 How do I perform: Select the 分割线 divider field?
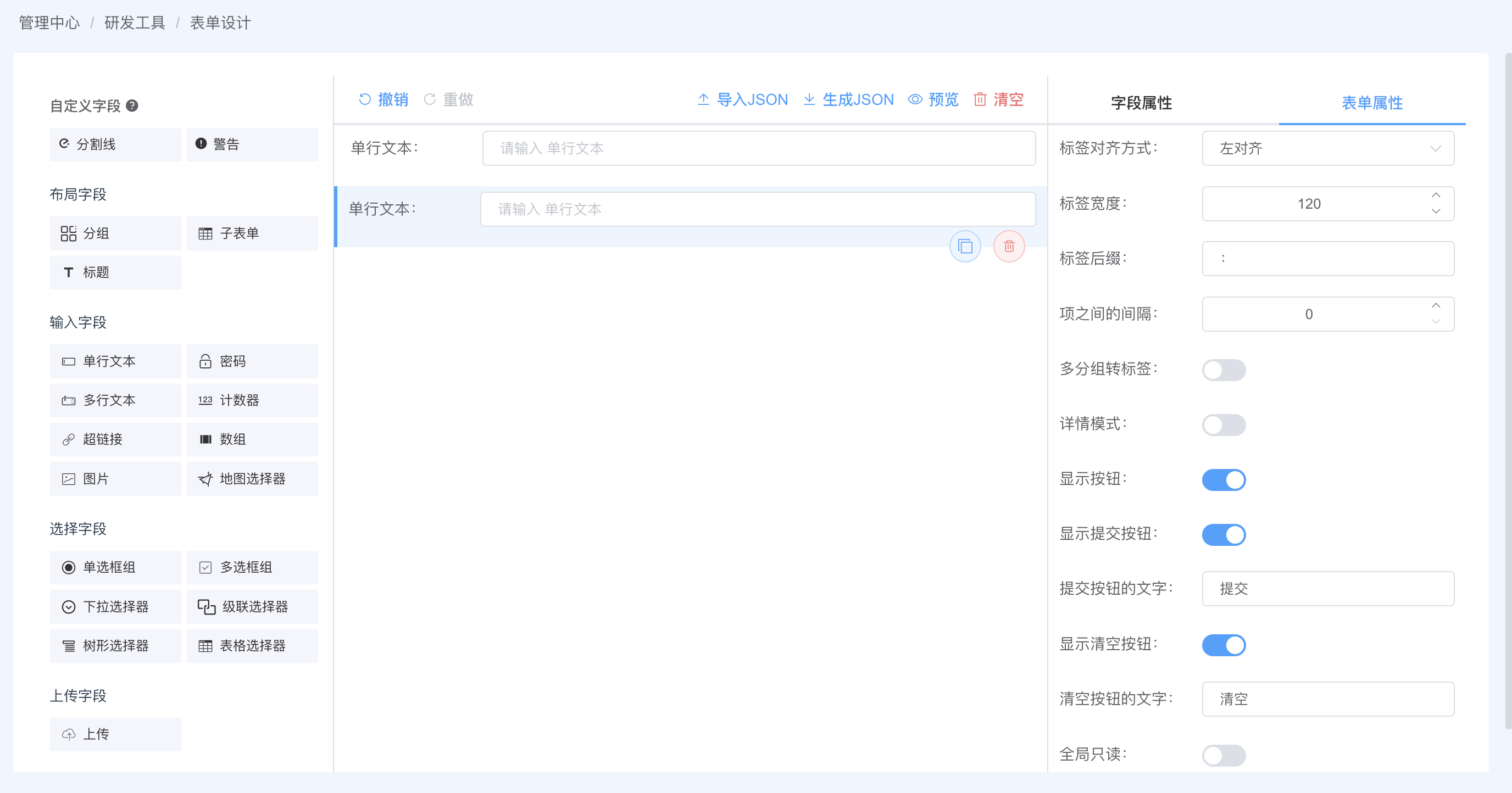pos(115,144)
